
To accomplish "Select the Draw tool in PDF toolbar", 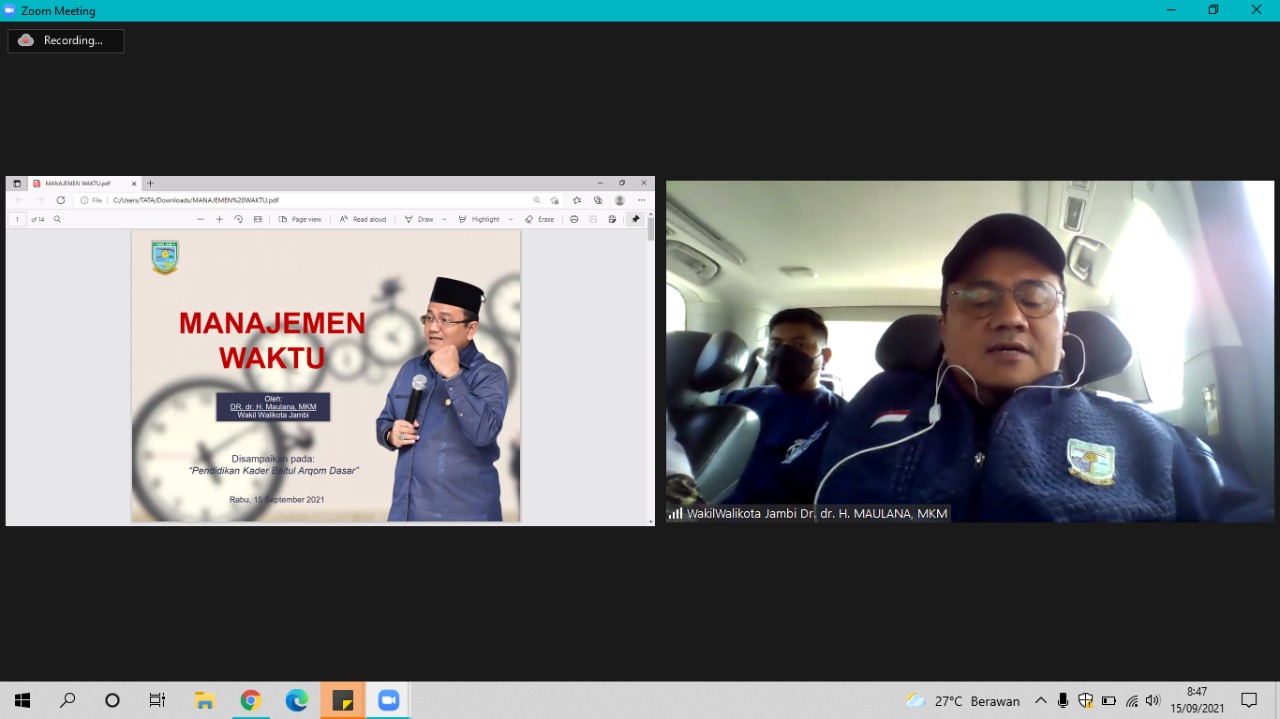I will click(419, 219).
